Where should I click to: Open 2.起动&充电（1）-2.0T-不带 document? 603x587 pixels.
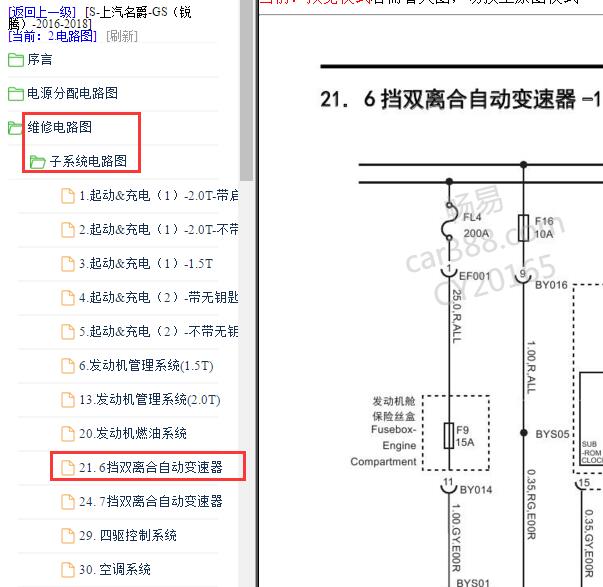coord(158,229)
